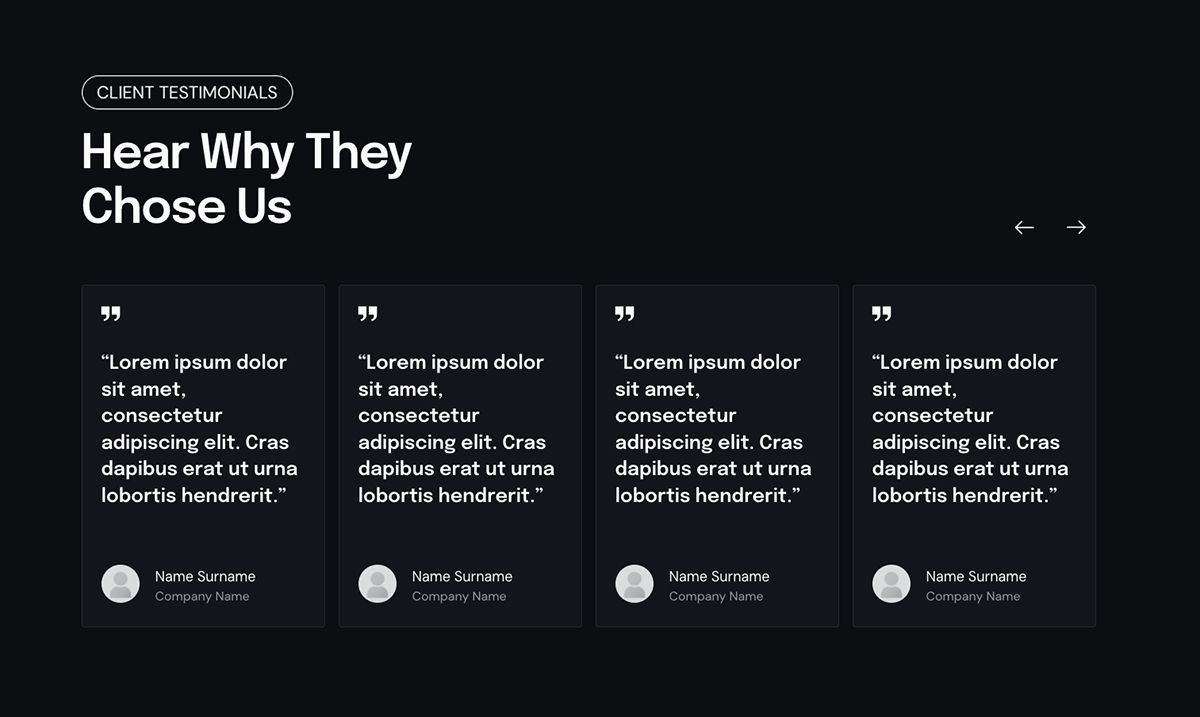Click Name Surname in the first card
The width and height of the screenshot is (1200, 717).
pos(205,576)
